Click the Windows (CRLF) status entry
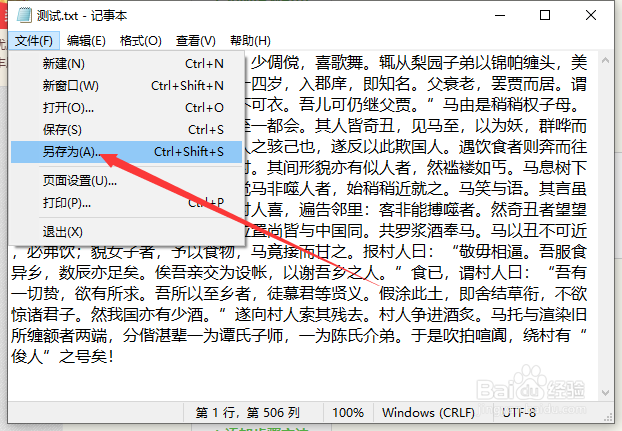The image size is (622, 431). tap(428, 413)
